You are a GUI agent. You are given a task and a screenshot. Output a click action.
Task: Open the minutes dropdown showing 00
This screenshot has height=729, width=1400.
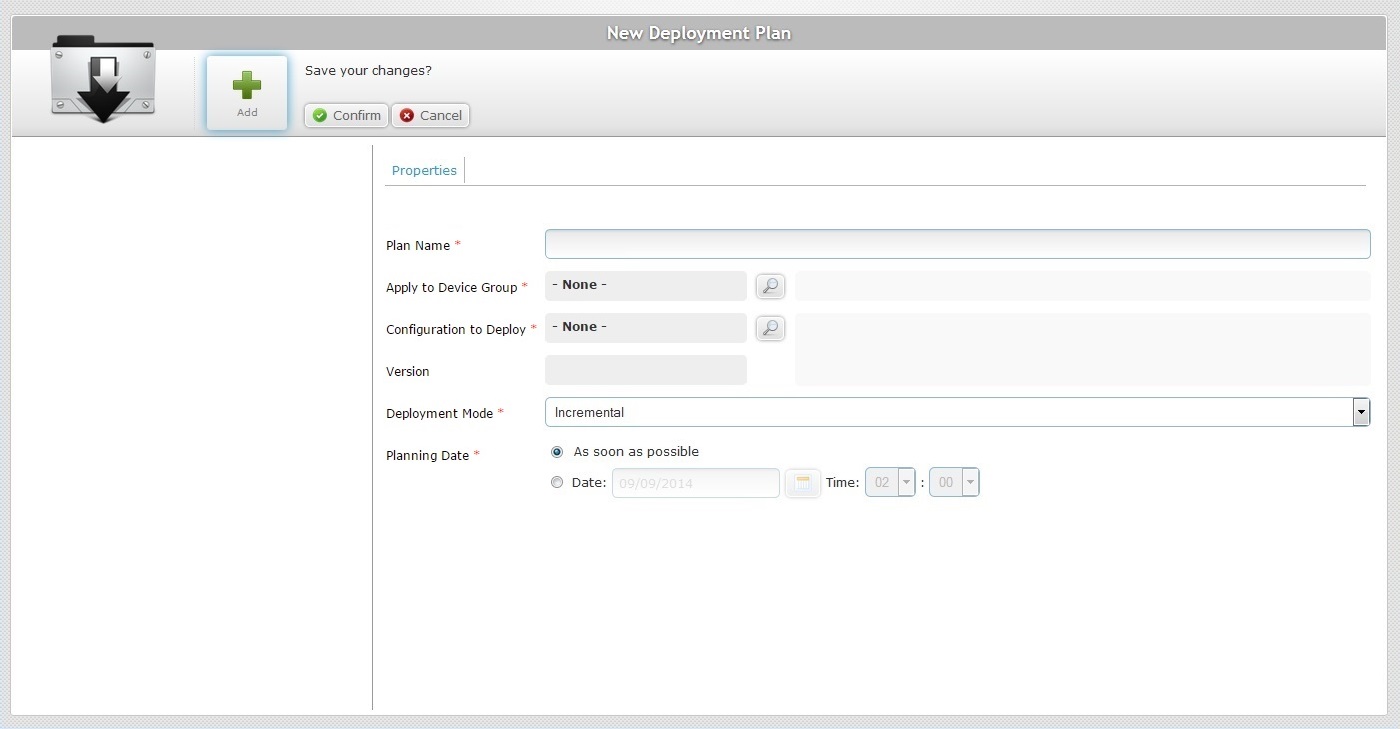tap(954, 482)
